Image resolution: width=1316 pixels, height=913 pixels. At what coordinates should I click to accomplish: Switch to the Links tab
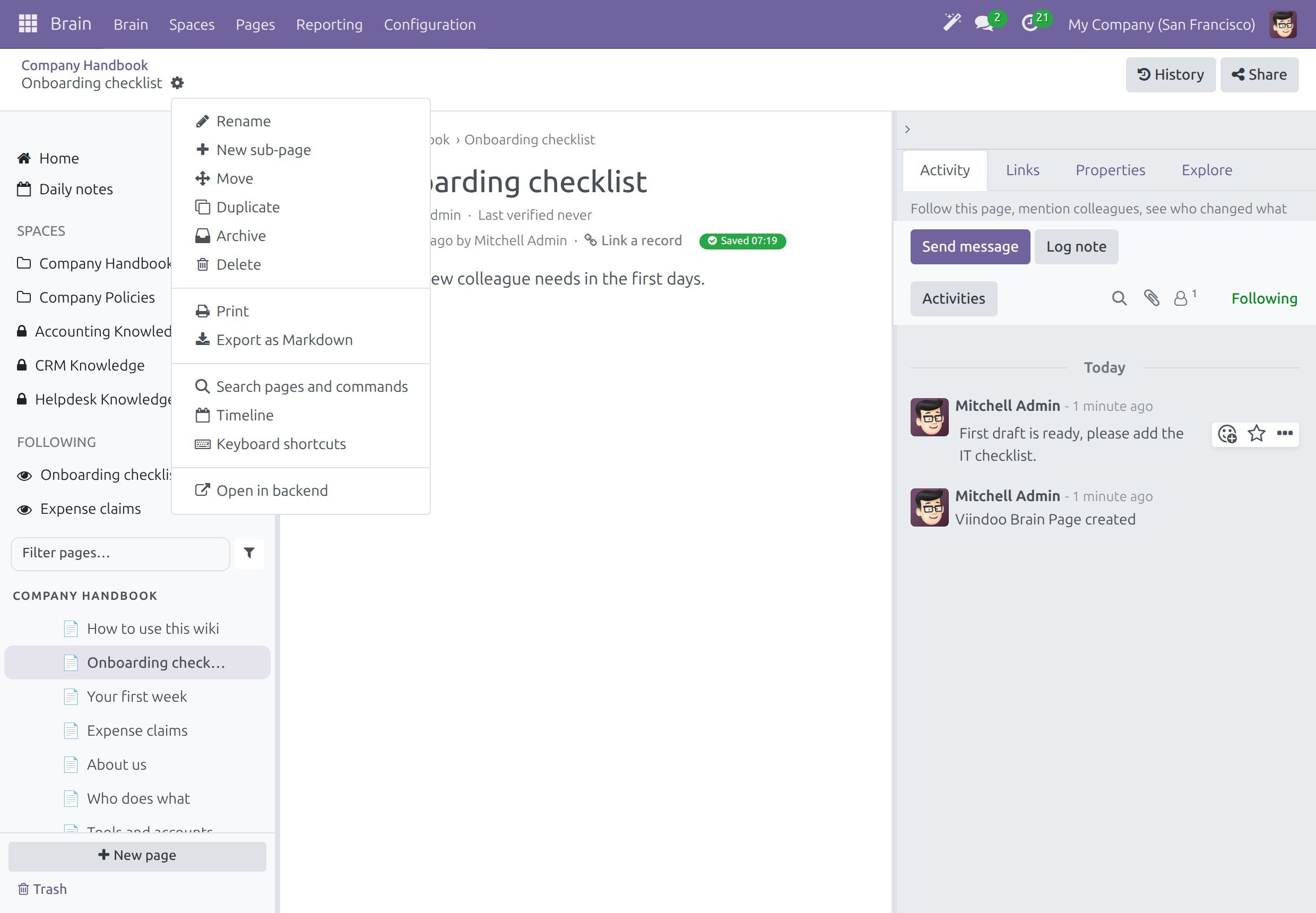1022,170
